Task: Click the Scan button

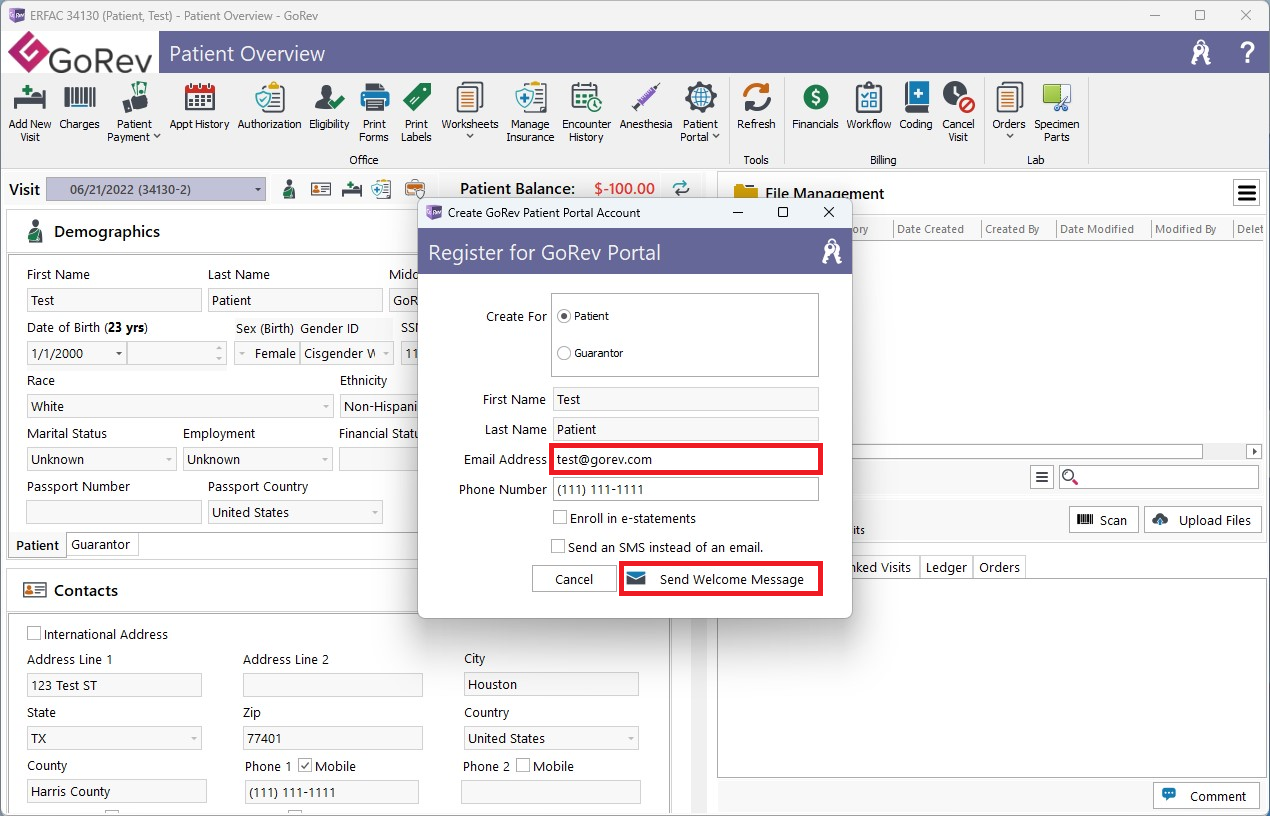Action: point(1104,520)
